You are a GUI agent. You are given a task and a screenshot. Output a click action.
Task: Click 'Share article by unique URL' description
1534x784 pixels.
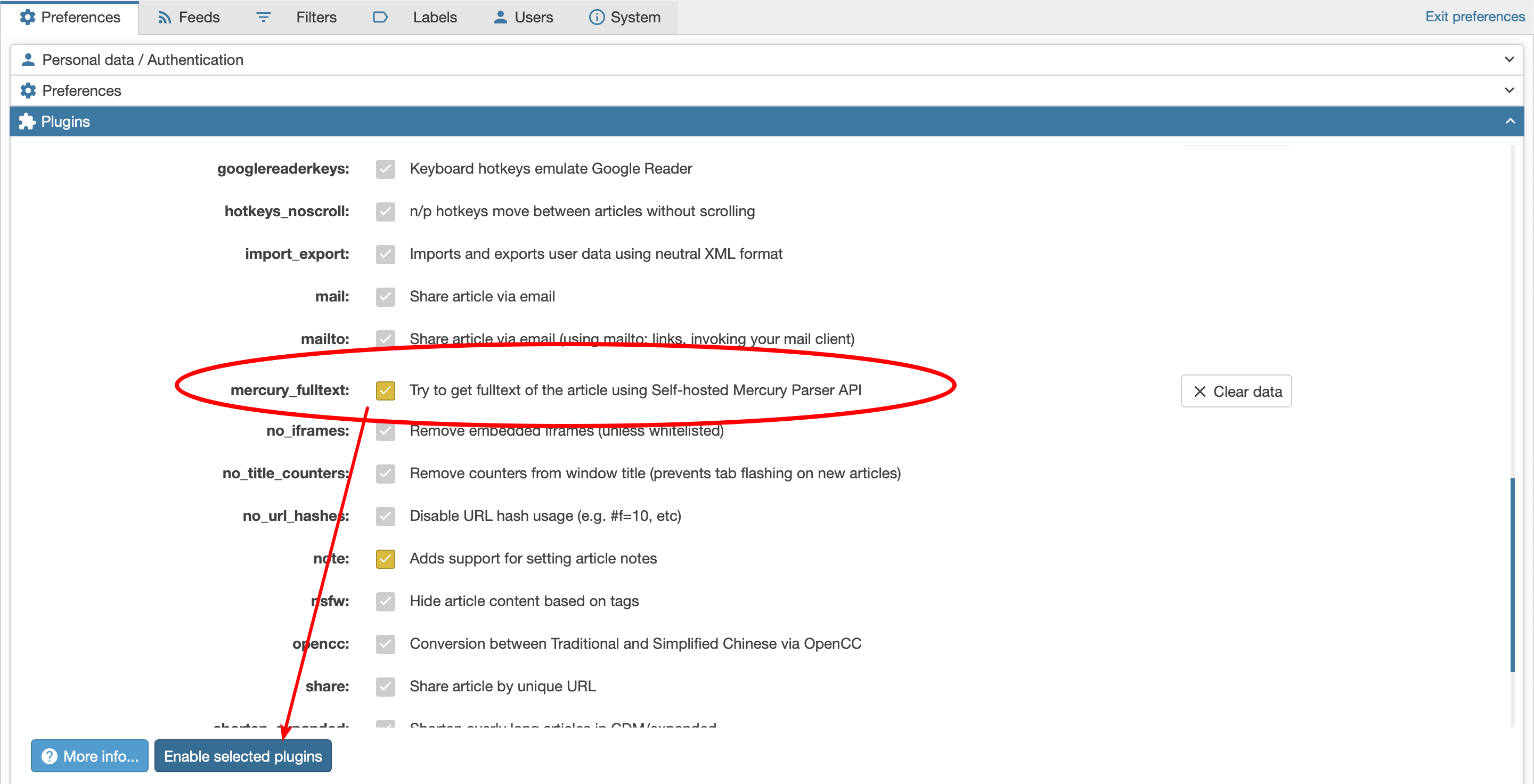[503, 687]
